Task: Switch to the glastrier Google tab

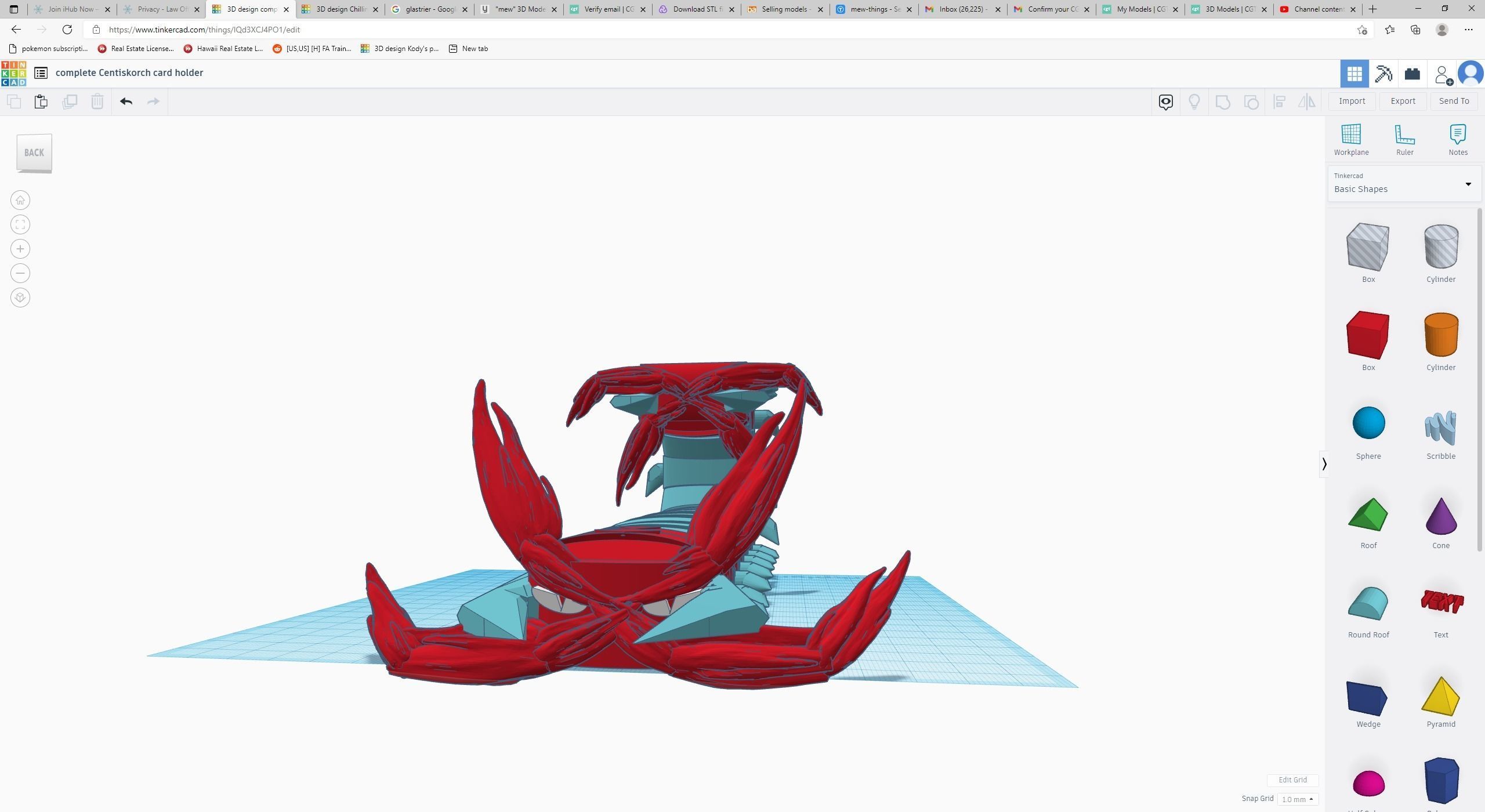Action: tap(429, 9)
